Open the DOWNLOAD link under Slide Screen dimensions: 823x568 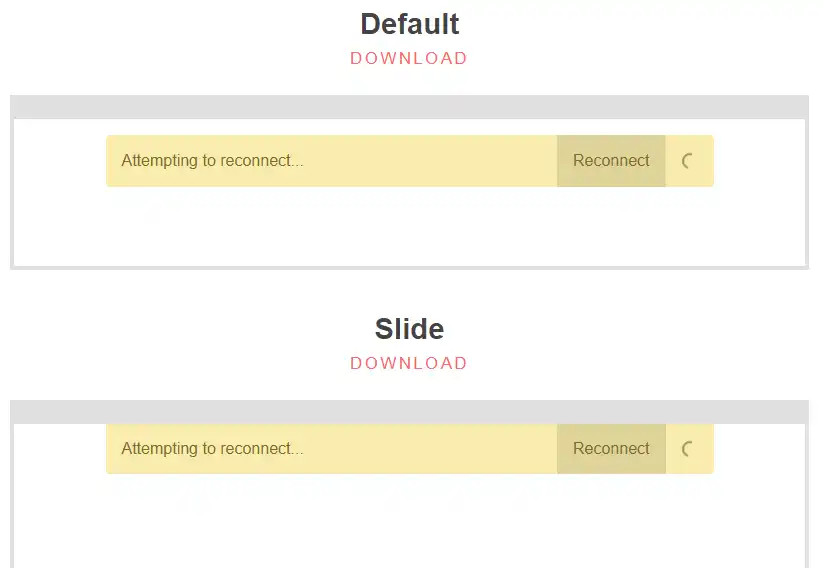tap(409, 363)
